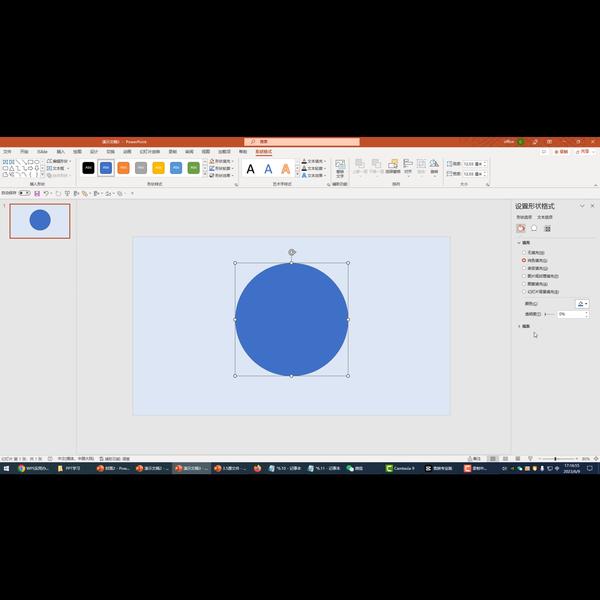The image size is (600, 600).
Task: Click the Record button at top right
Action: tap(561, 152)
